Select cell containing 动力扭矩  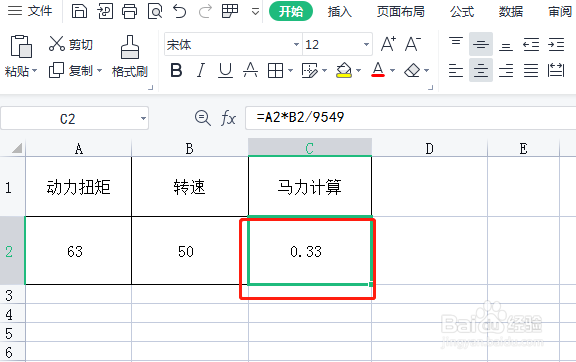[x=78, y=187]
